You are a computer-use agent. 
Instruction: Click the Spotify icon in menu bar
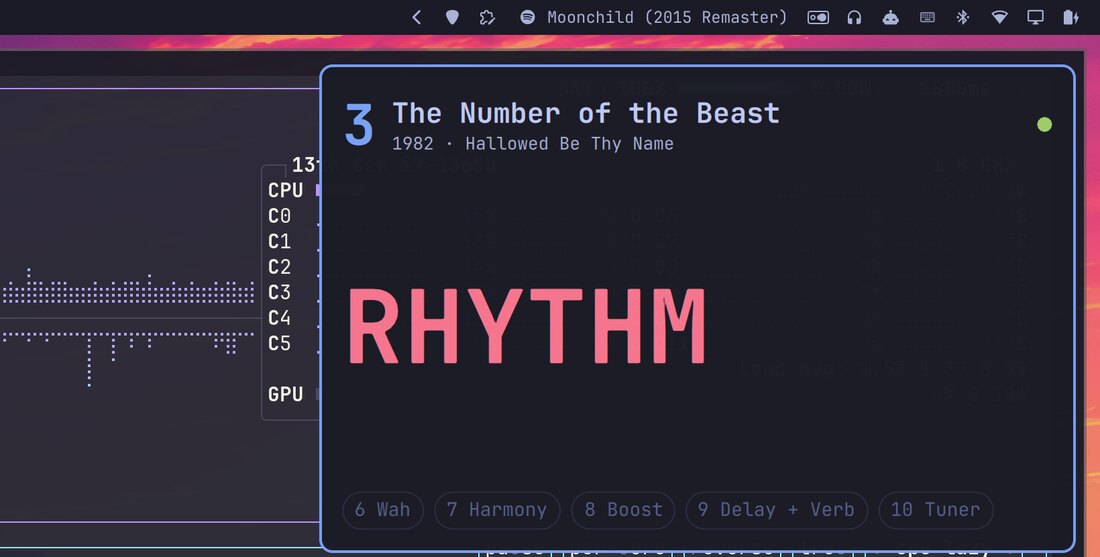528,18
